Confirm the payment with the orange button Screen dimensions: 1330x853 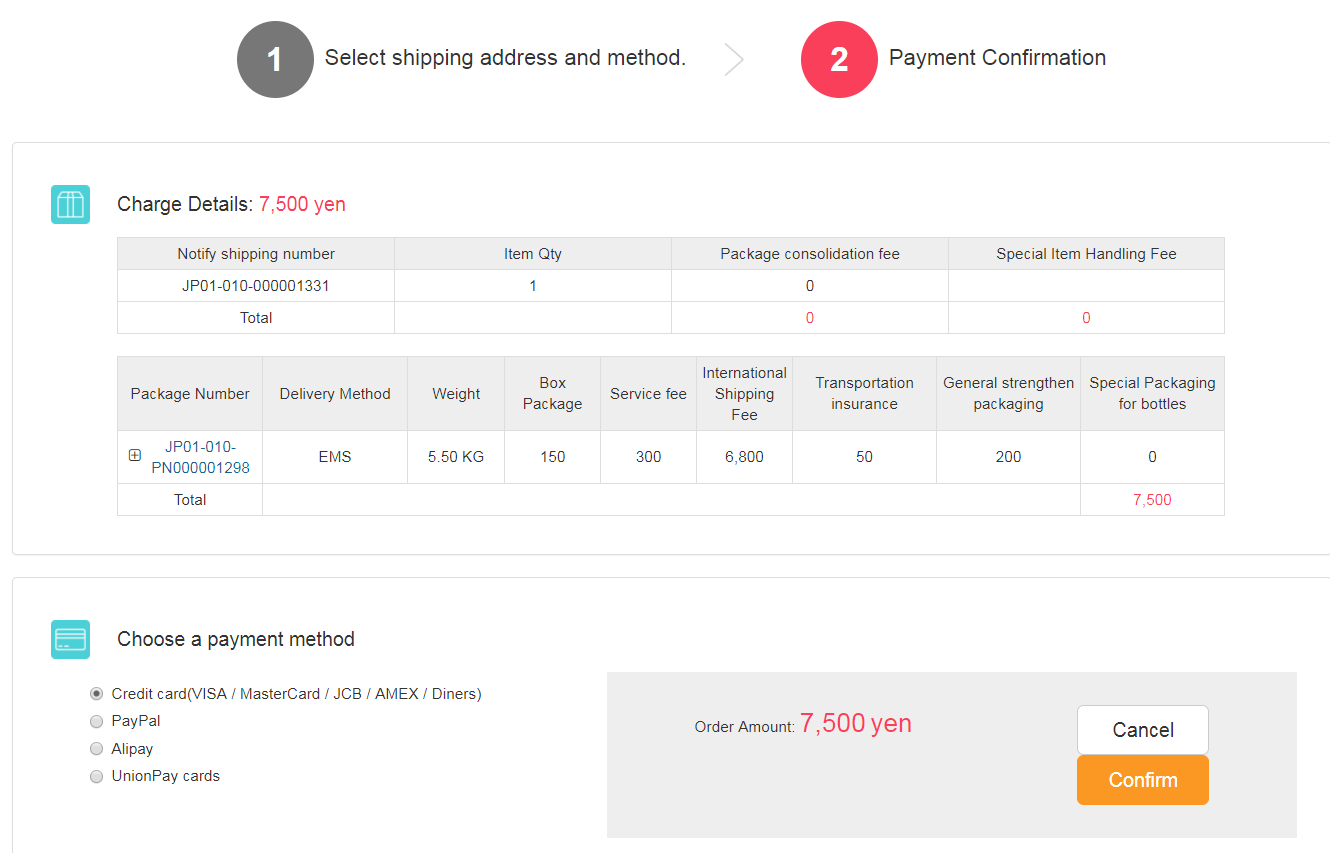coord(1143,780)
